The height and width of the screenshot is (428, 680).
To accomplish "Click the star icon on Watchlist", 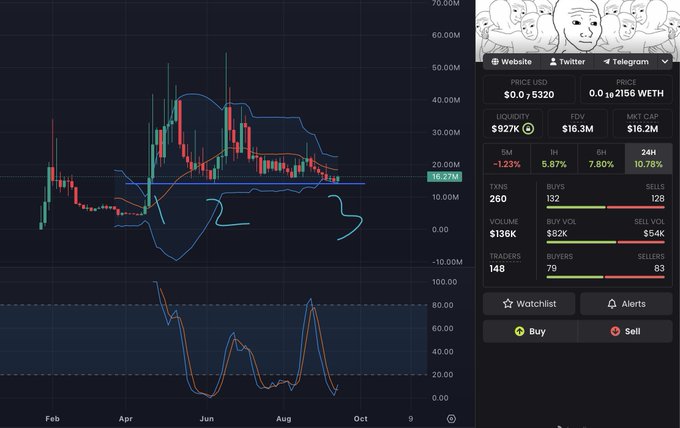I will 508,304.
